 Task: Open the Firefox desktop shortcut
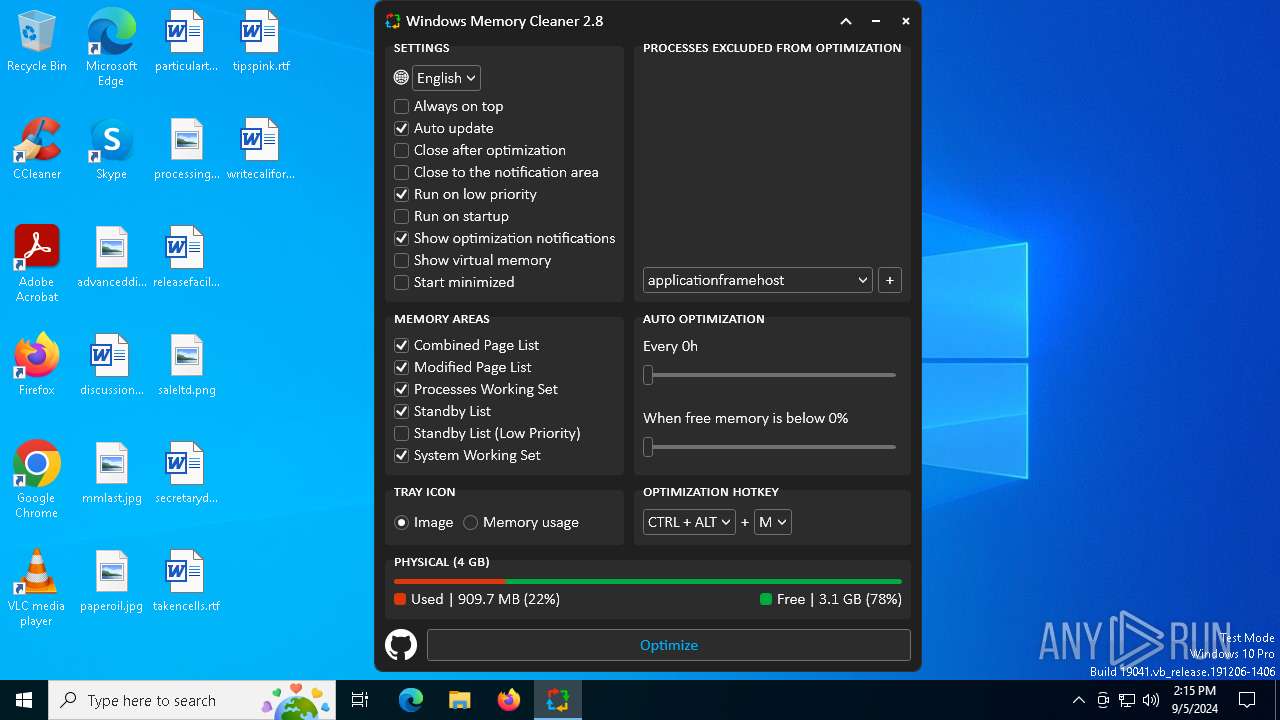pos(37,365)
